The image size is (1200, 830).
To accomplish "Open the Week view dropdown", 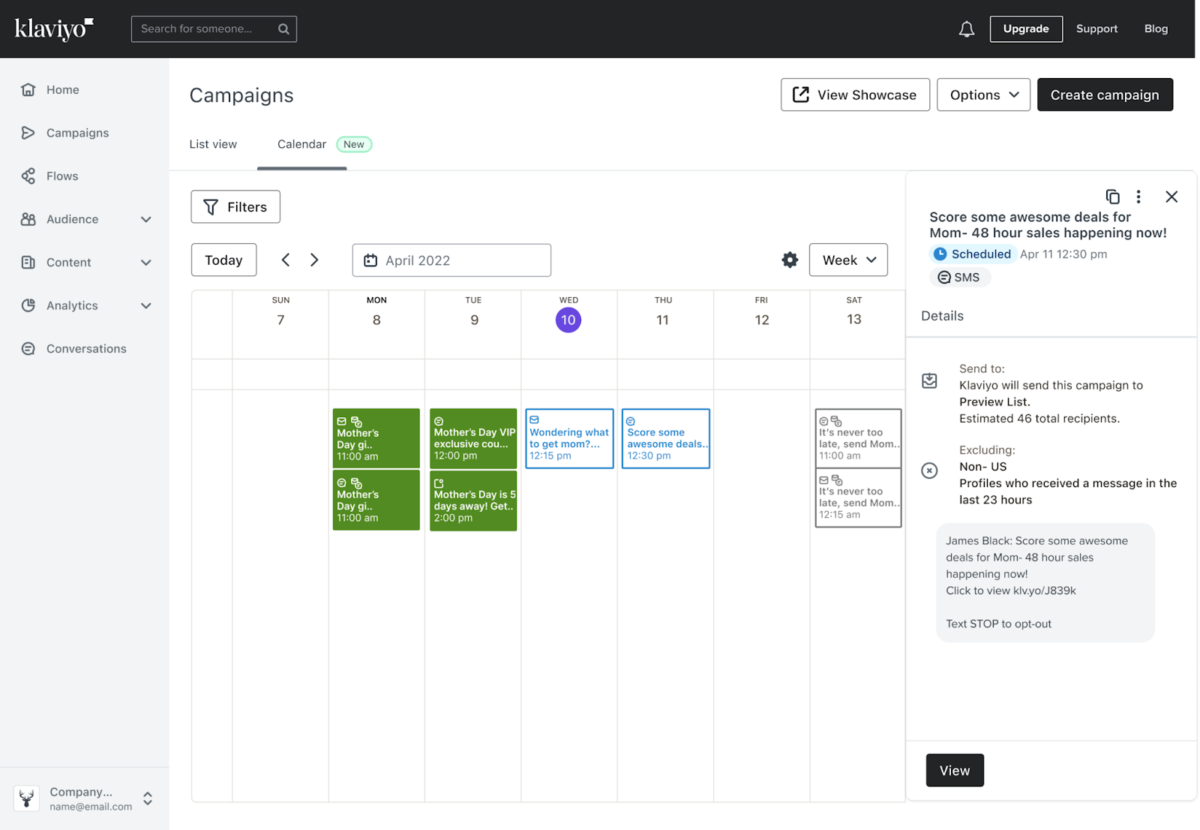I will [x=848, y=259].
